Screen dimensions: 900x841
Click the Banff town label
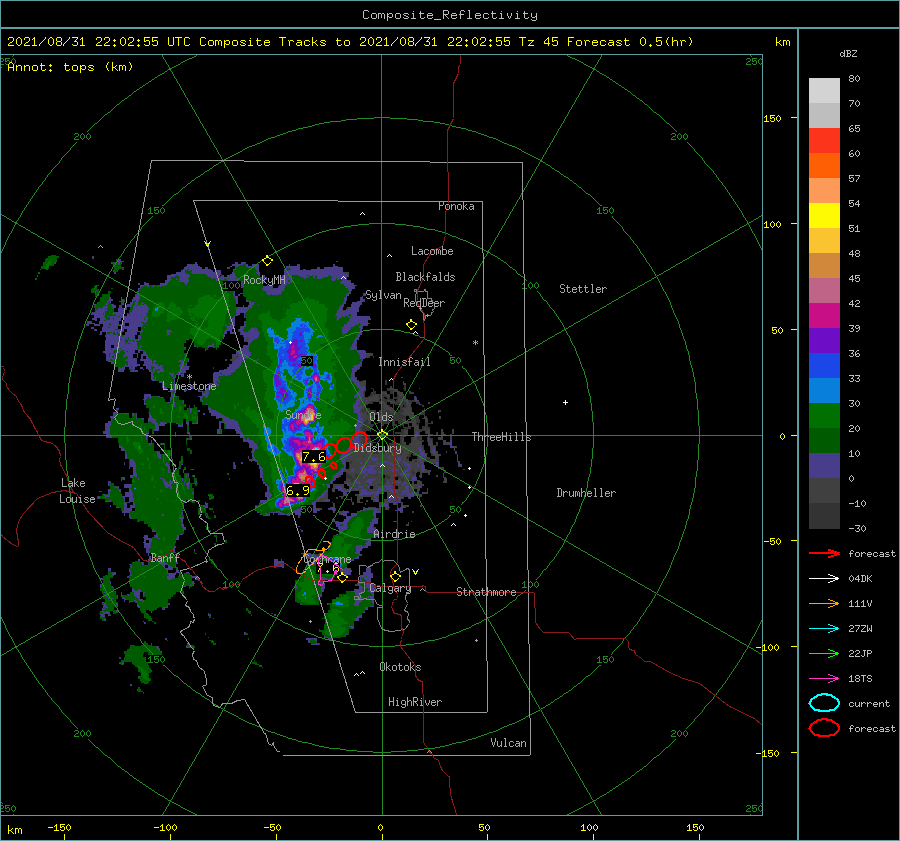coord(165,558)
